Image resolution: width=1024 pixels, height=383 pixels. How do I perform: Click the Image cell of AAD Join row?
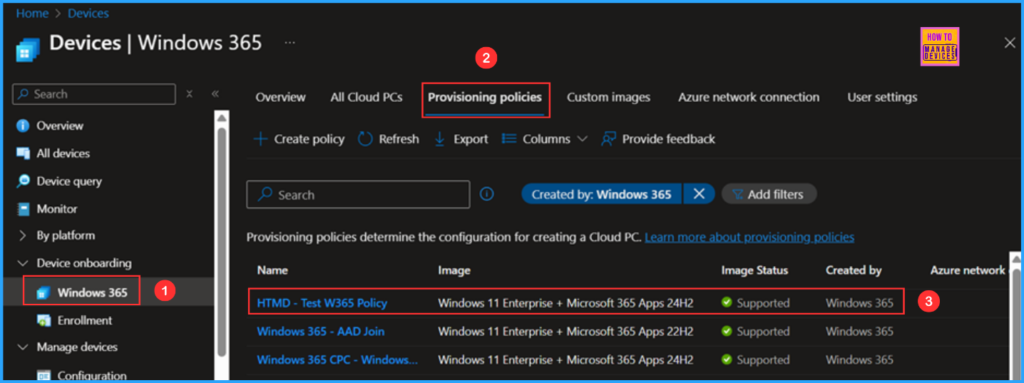pos(566,331)
